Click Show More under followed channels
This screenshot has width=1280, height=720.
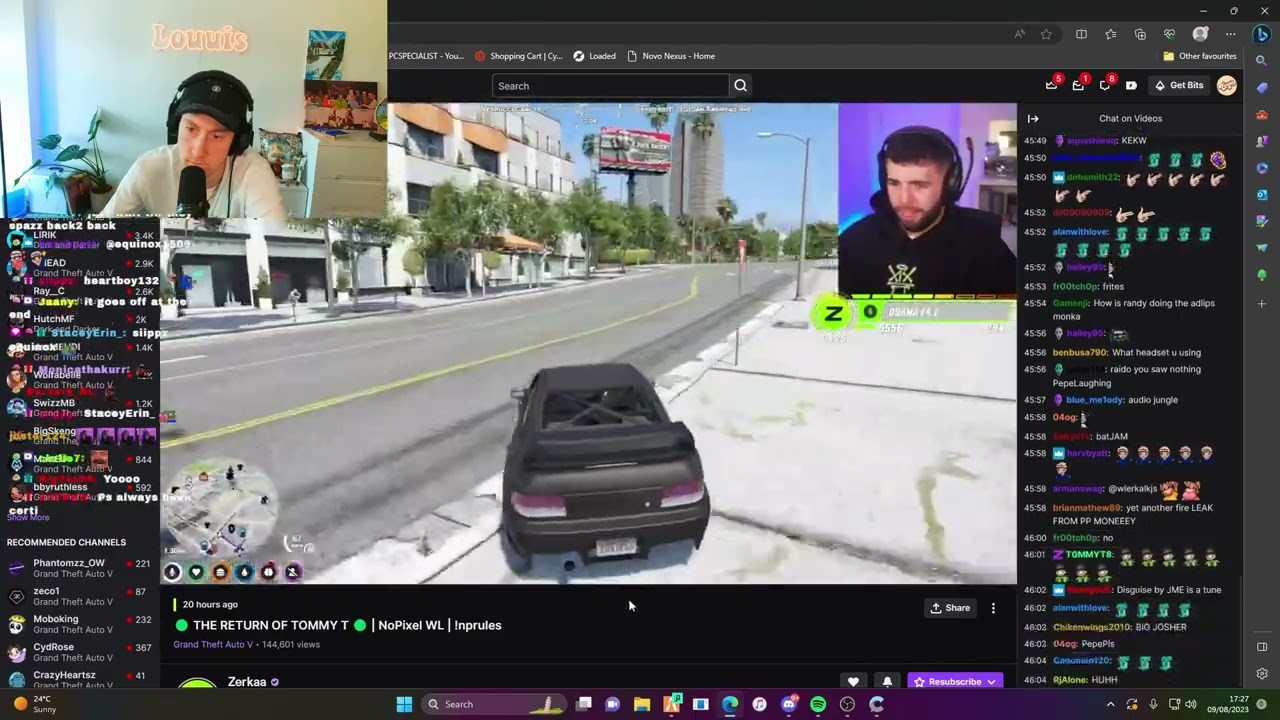tap(28, 517)
